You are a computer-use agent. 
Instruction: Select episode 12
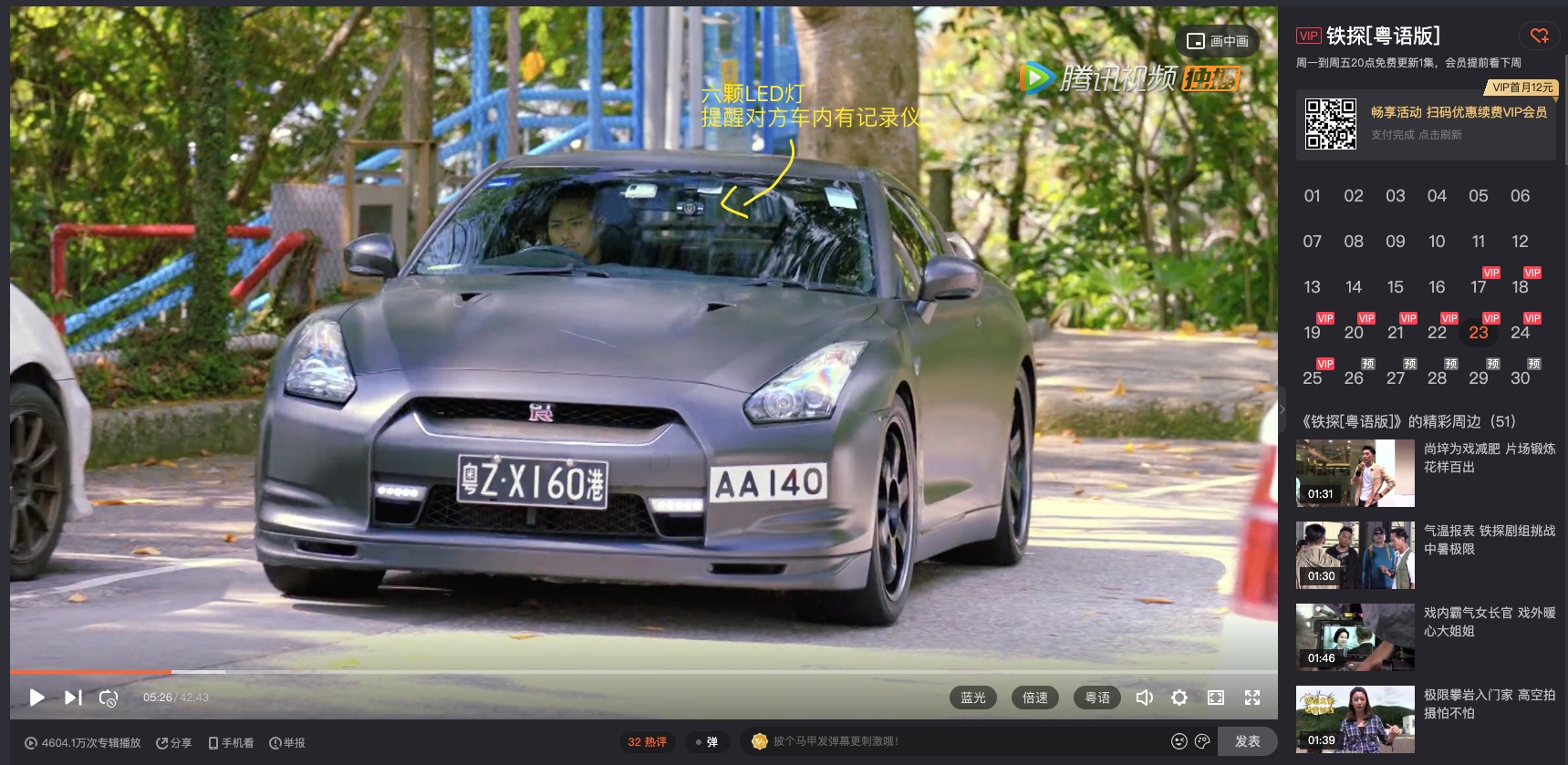(1520, 242)
